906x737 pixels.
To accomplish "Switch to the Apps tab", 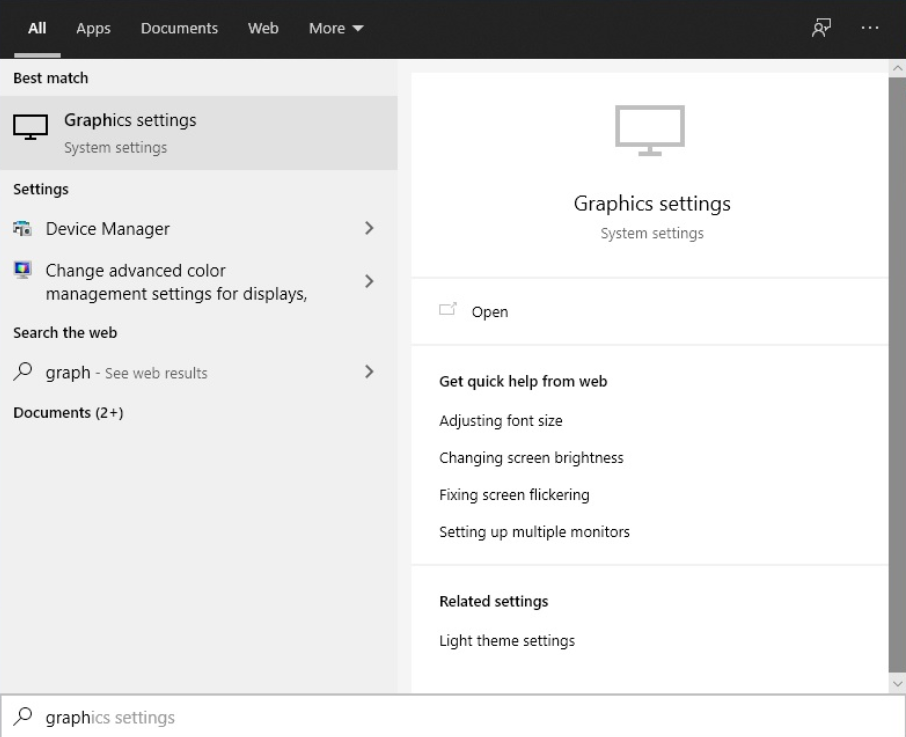I will pyautogui.click(x=91, y=28).
